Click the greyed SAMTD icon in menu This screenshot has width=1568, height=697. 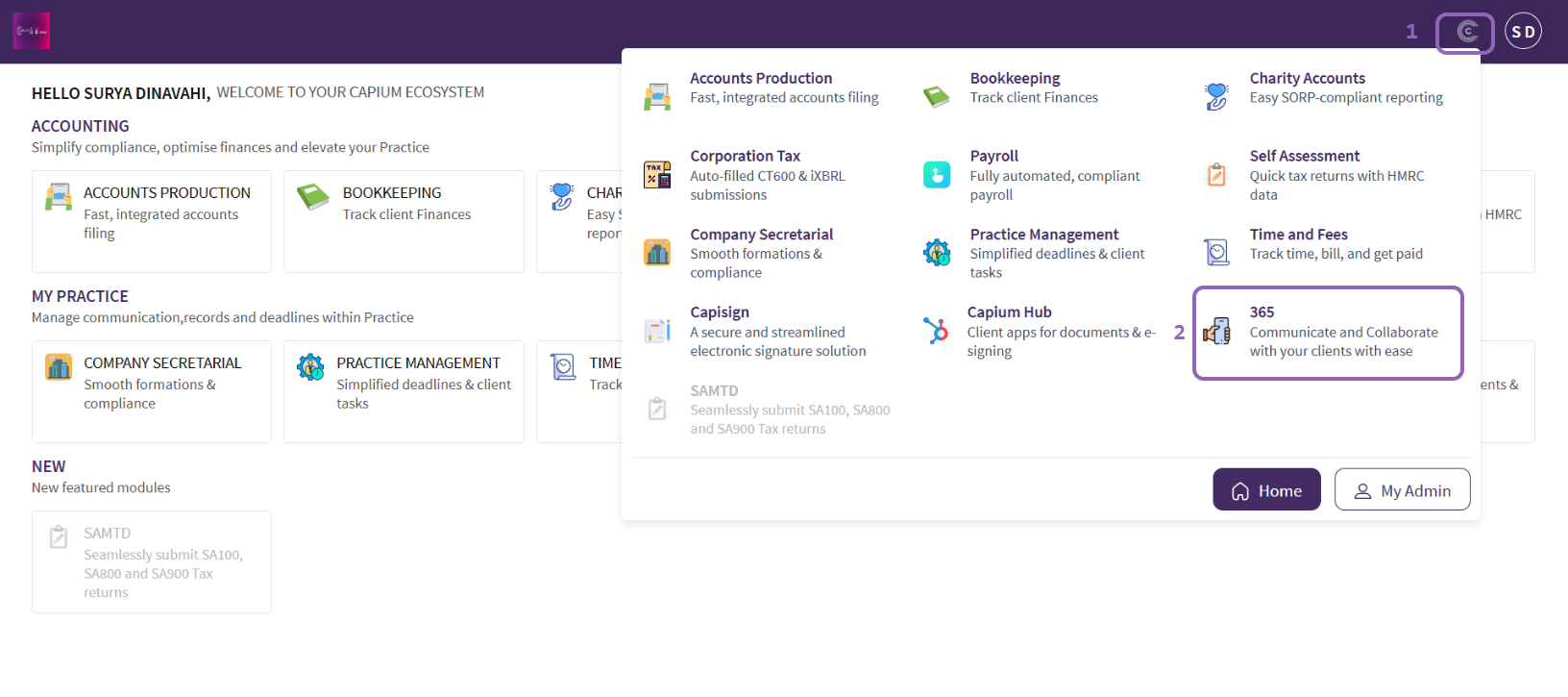click(x=657, y=409)
